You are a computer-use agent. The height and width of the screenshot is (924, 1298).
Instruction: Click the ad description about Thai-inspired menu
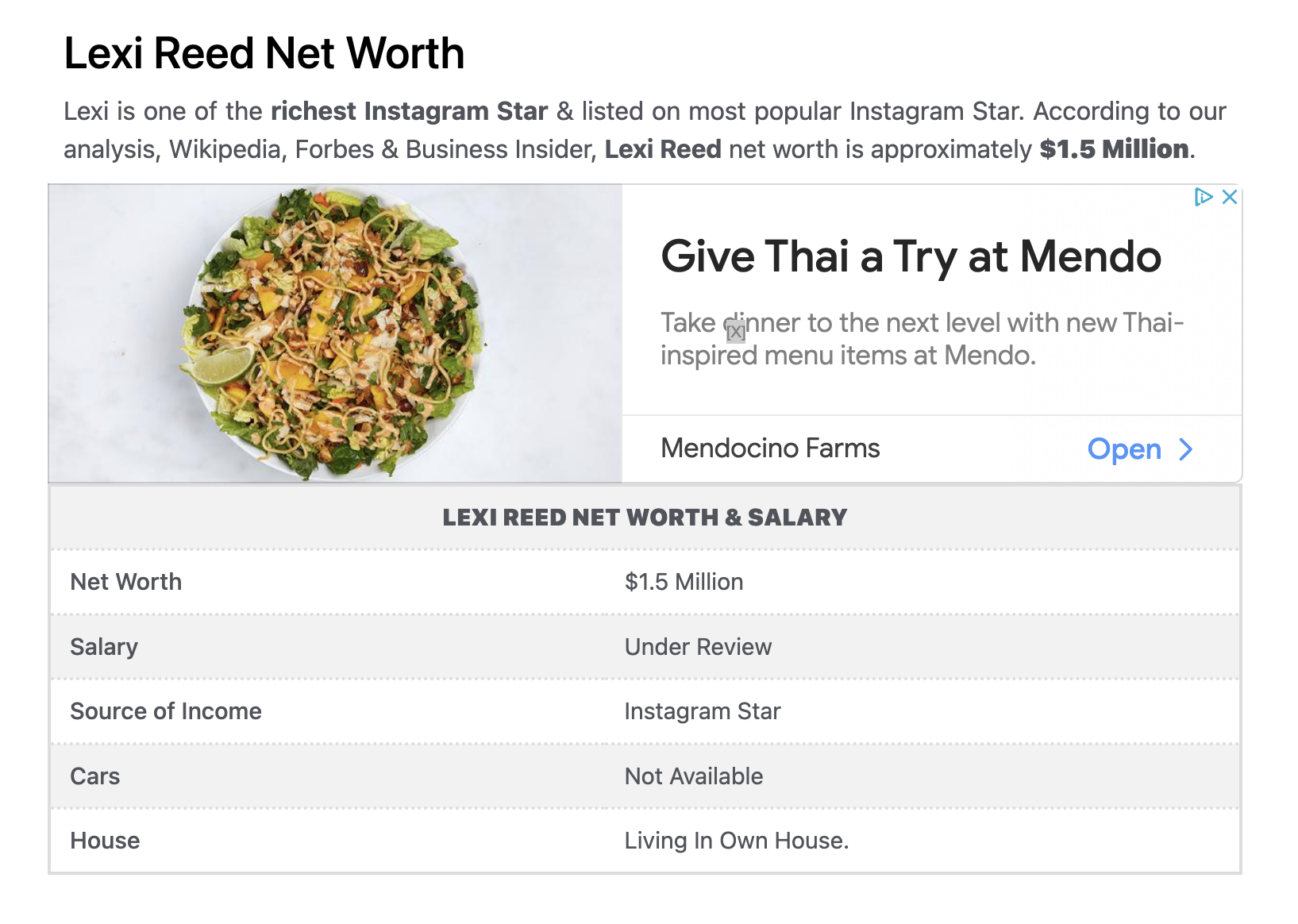tap(922, 339)
